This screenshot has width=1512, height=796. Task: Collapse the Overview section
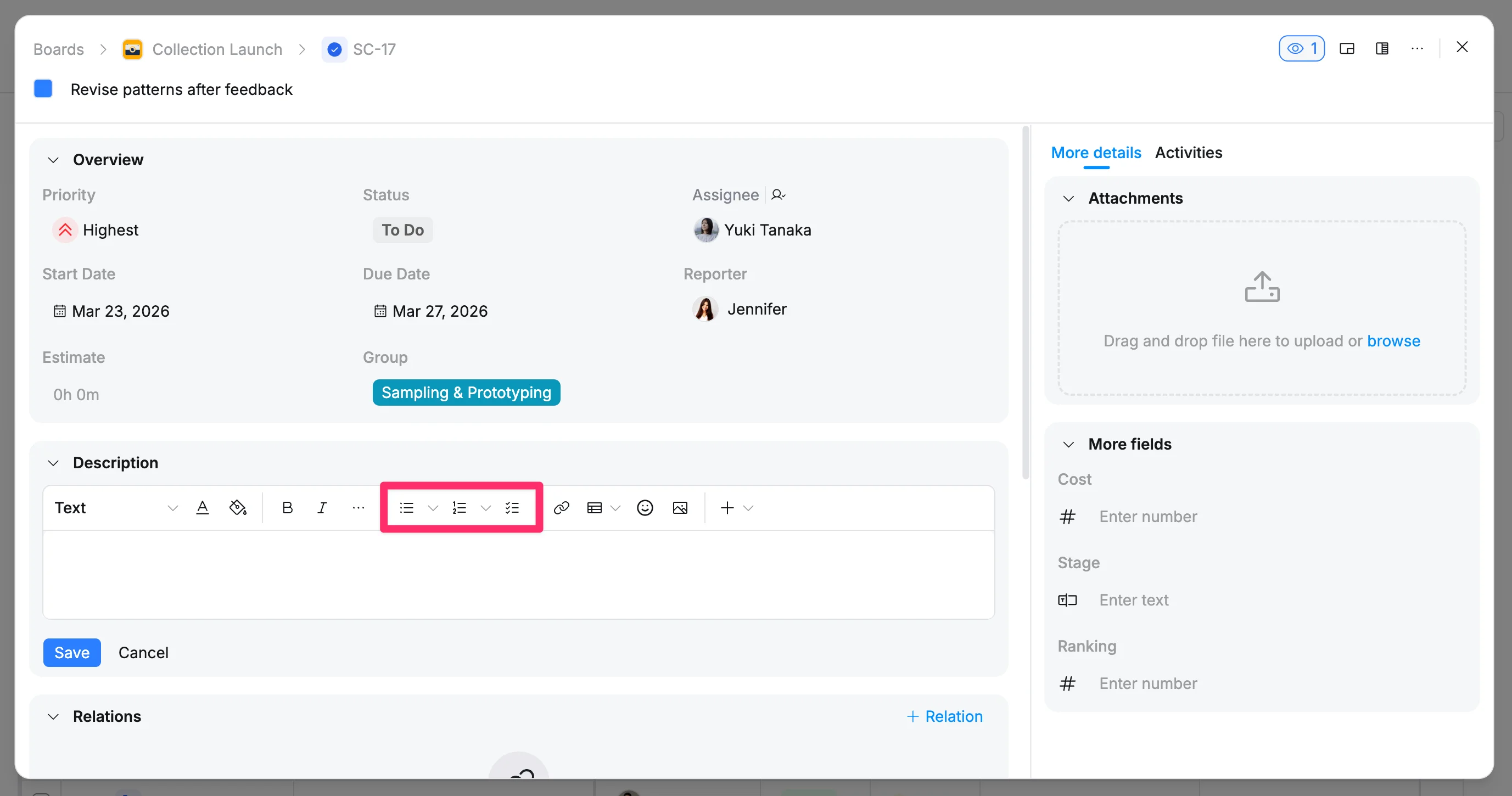pyautogui.click(x=53, y=160)
